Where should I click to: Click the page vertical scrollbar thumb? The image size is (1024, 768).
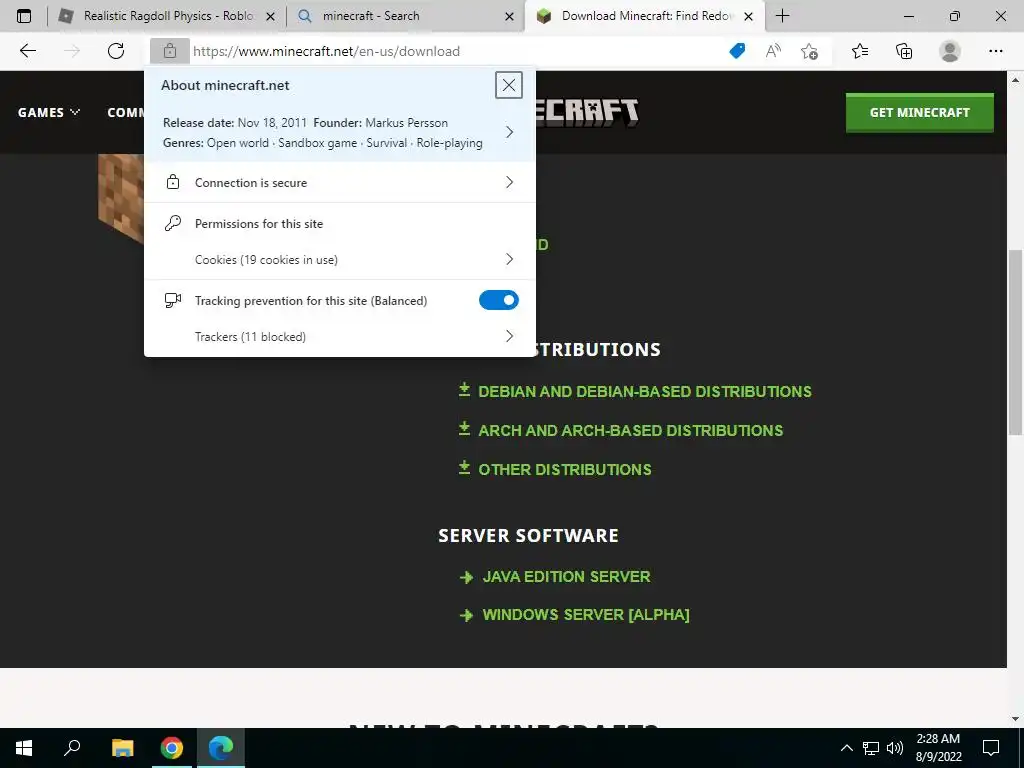point(1016,342)
